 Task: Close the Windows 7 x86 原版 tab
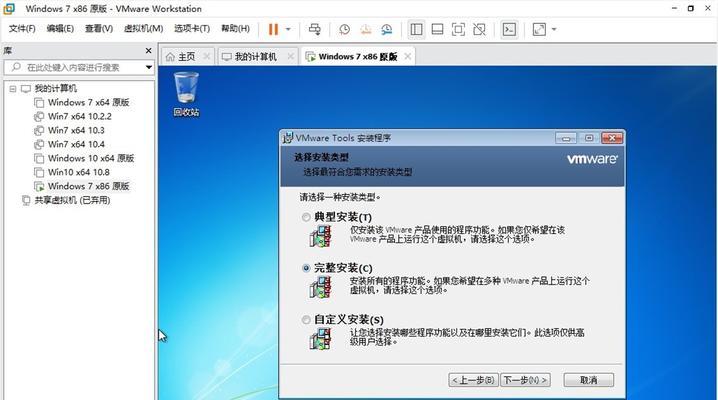408,56
